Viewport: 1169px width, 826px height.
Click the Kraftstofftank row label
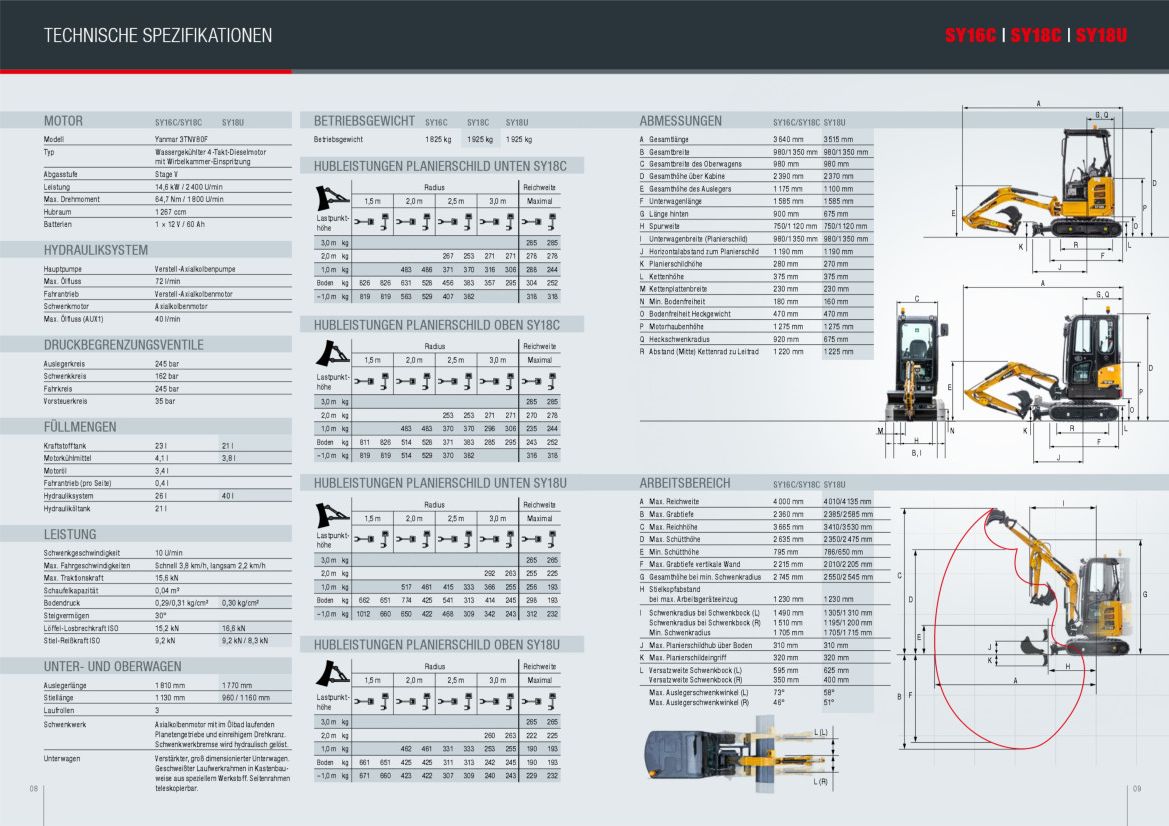coord(65,446)
